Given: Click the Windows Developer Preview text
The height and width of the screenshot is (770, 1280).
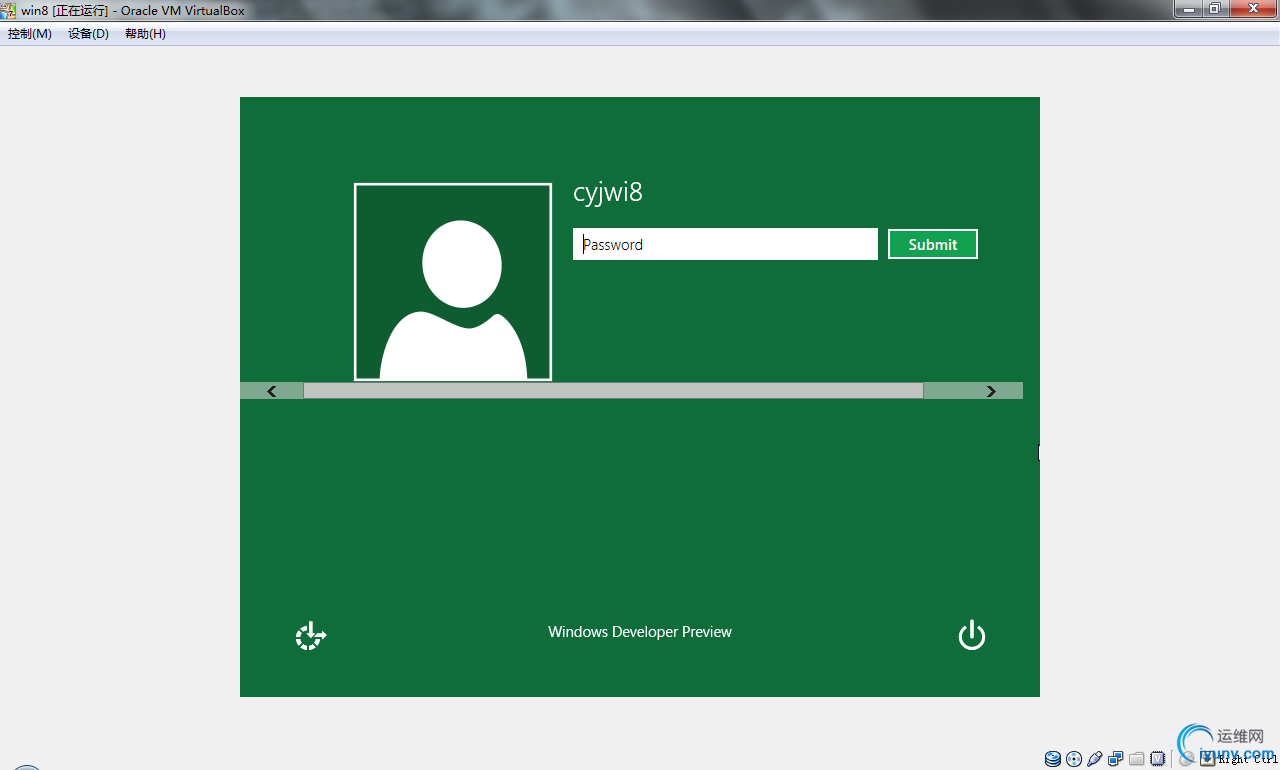Looking at the screenshot, I should (x=640, y=632).
